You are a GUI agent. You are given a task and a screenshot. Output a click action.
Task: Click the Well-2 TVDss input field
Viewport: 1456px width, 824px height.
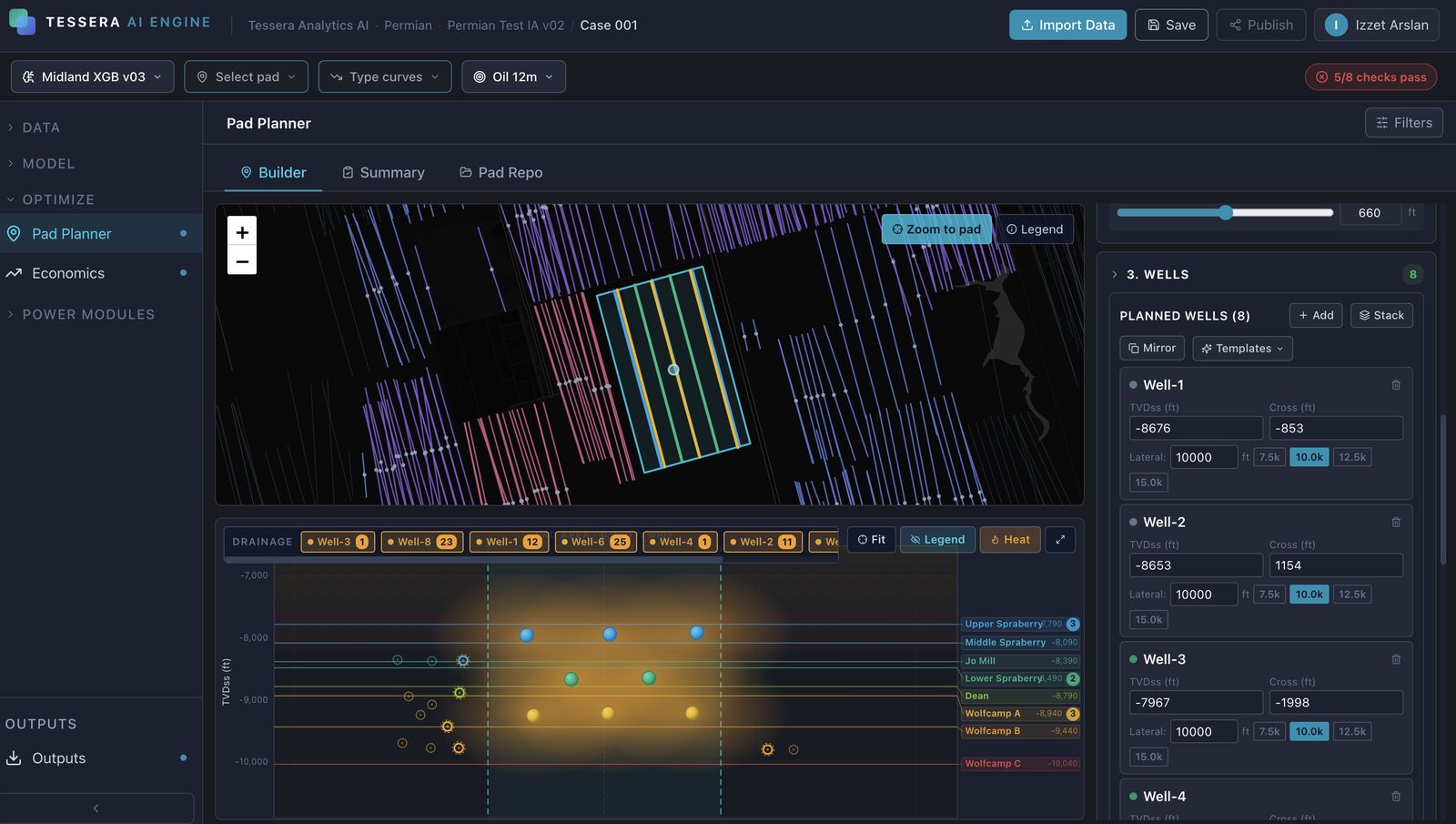pos(1196,565)
